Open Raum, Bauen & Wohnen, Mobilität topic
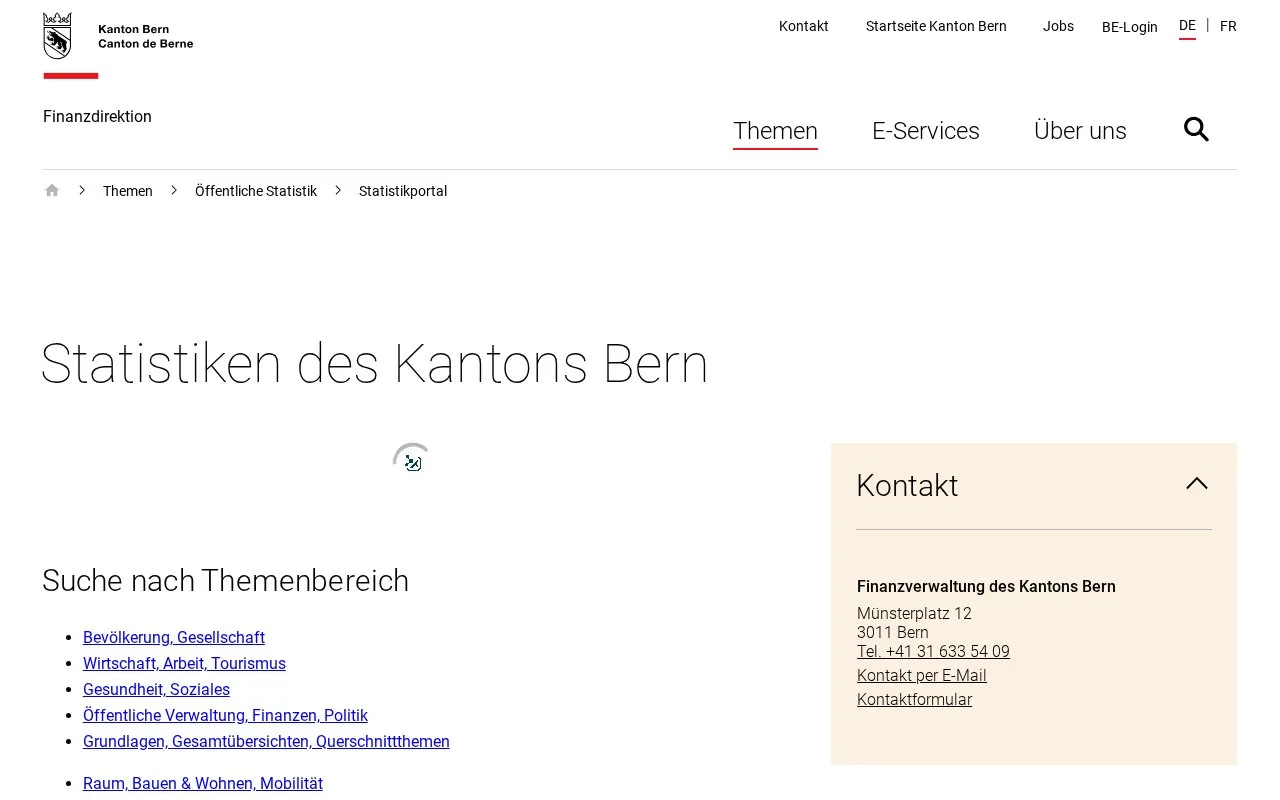The width and height of the screenshot is (1280, 800). pos(203,783)
